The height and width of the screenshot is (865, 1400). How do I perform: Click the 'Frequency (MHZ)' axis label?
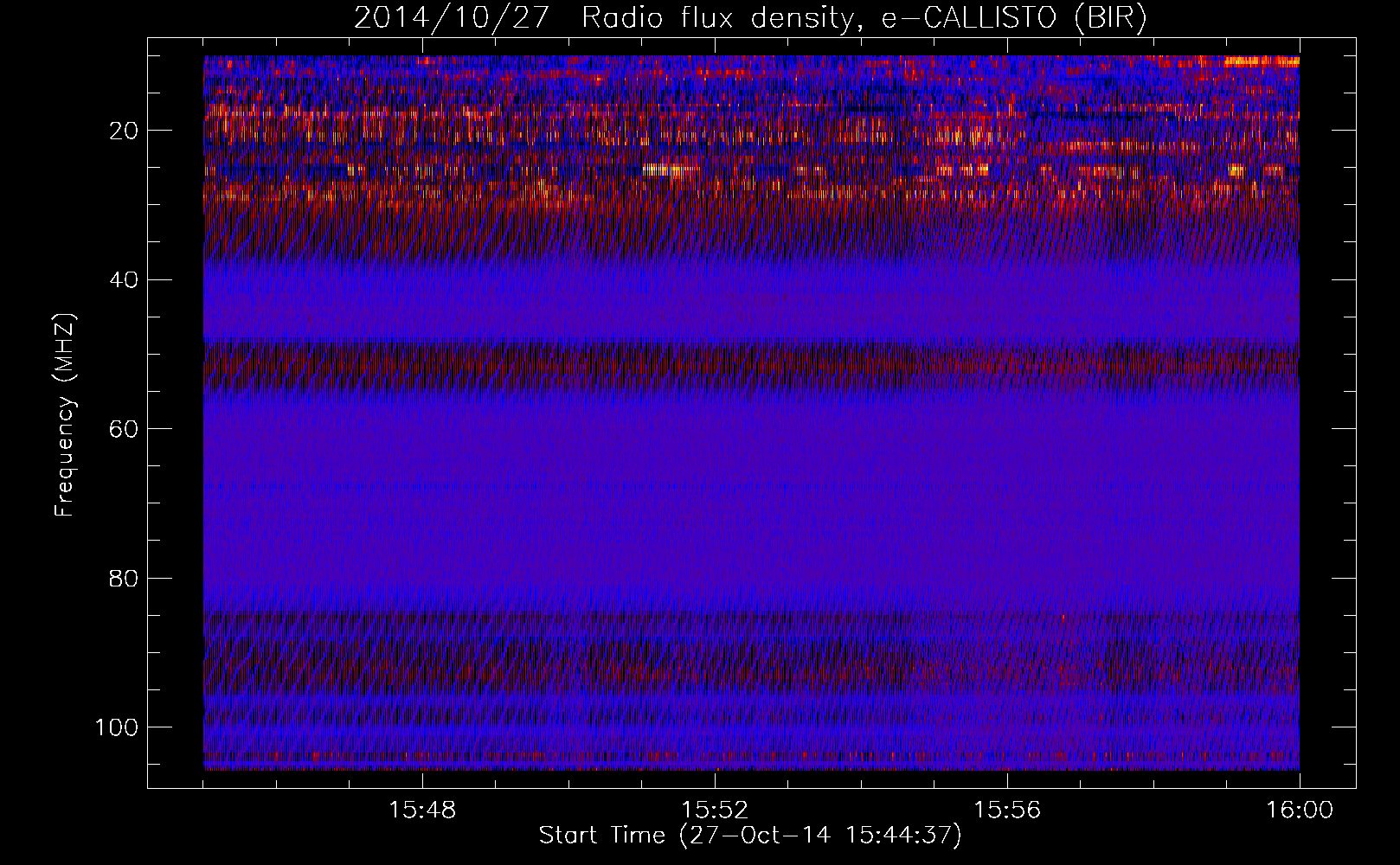[x=65, y=414]
